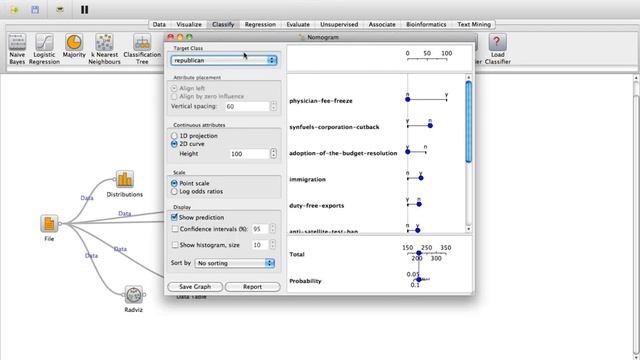Click the Probability label in nomogram
Screen dimensions: 640x360
click(x=305, y=281)
